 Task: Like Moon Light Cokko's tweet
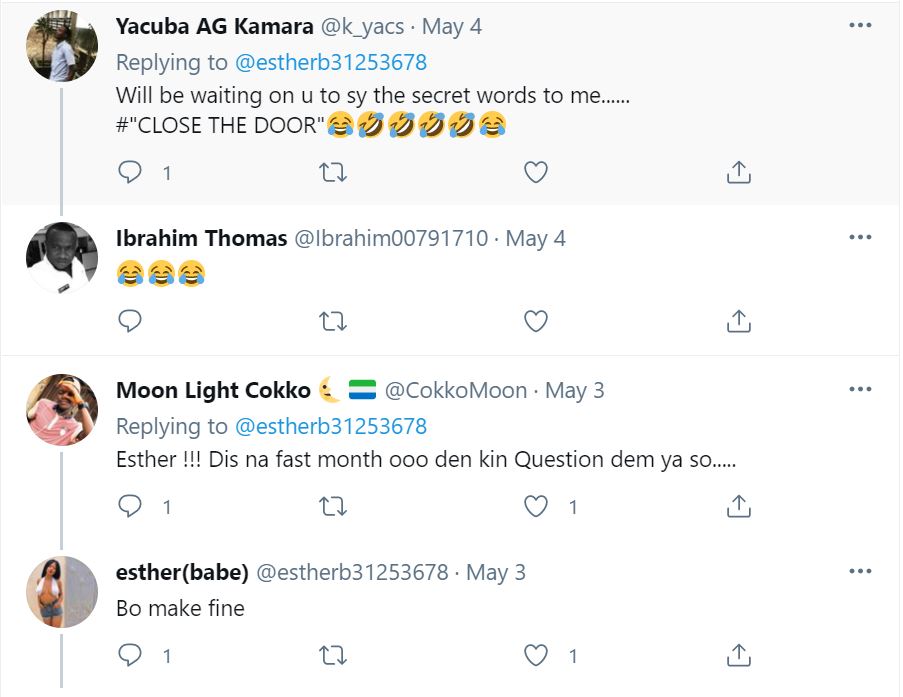536,506
